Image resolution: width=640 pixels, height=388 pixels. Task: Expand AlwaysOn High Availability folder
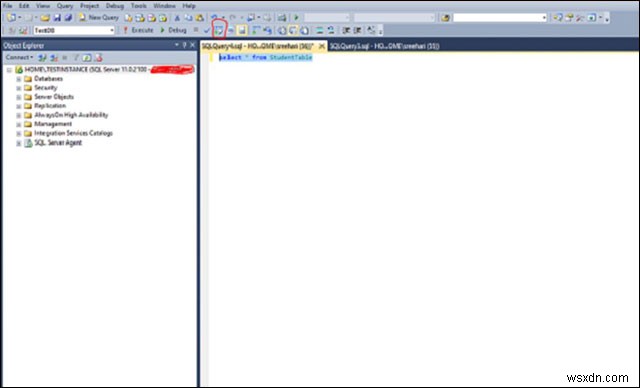[x=18, y=115]
